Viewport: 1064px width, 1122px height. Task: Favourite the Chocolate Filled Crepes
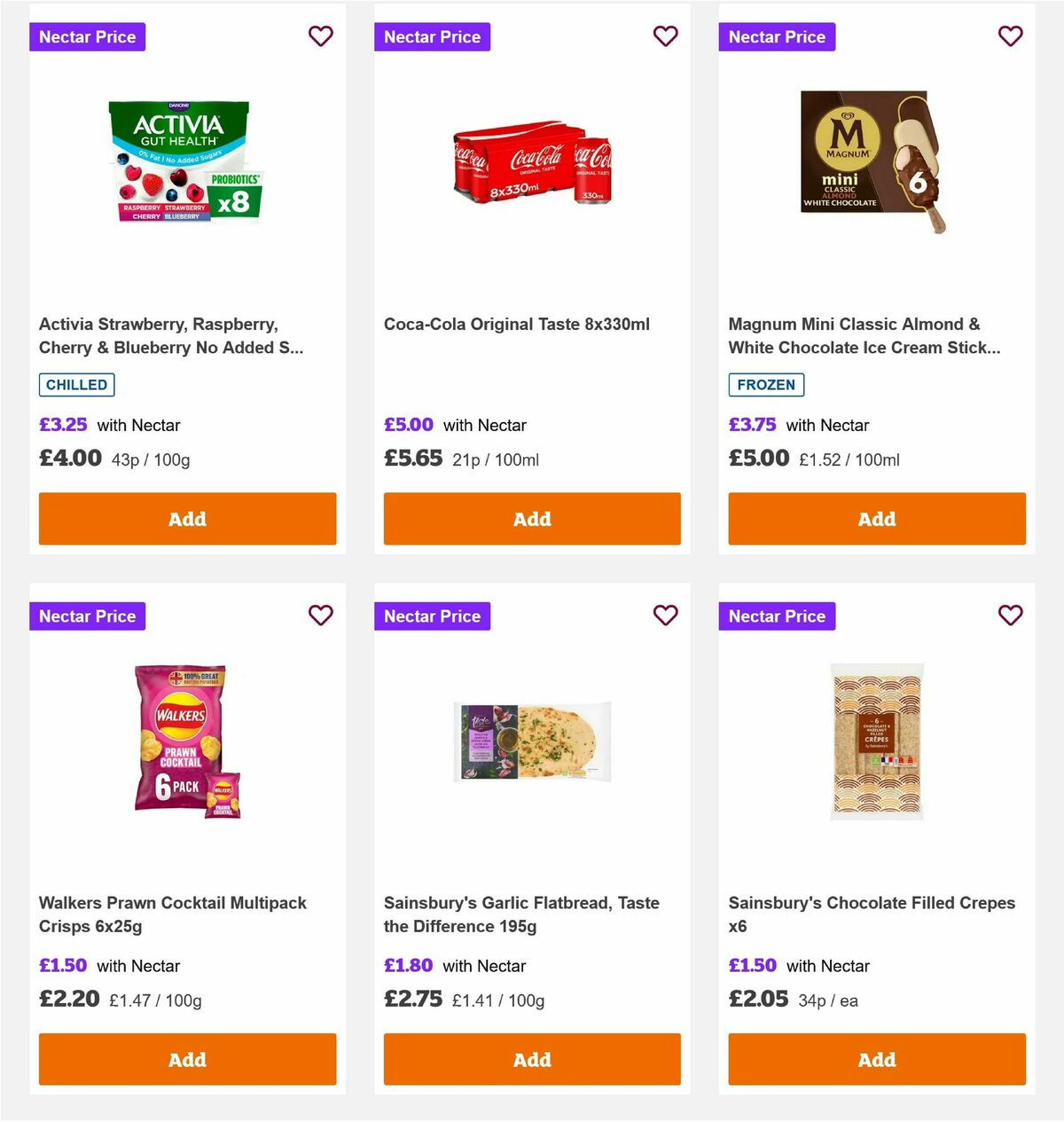(1010, 615)
